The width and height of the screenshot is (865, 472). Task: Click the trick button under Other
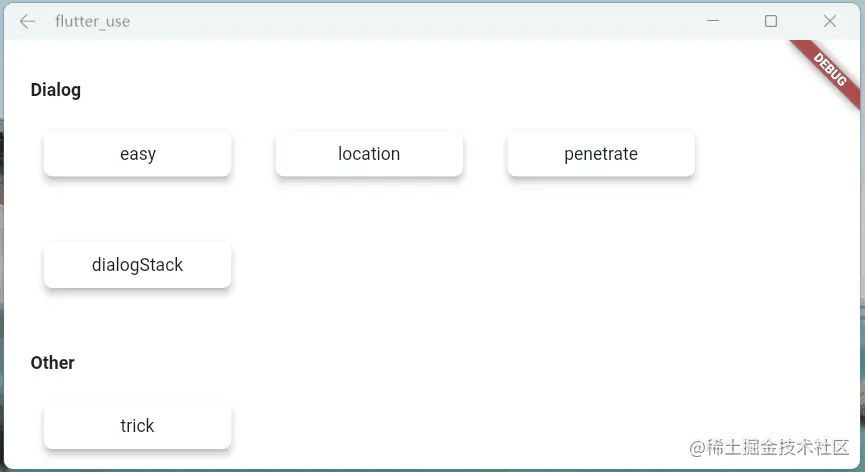tap(137, 426)
